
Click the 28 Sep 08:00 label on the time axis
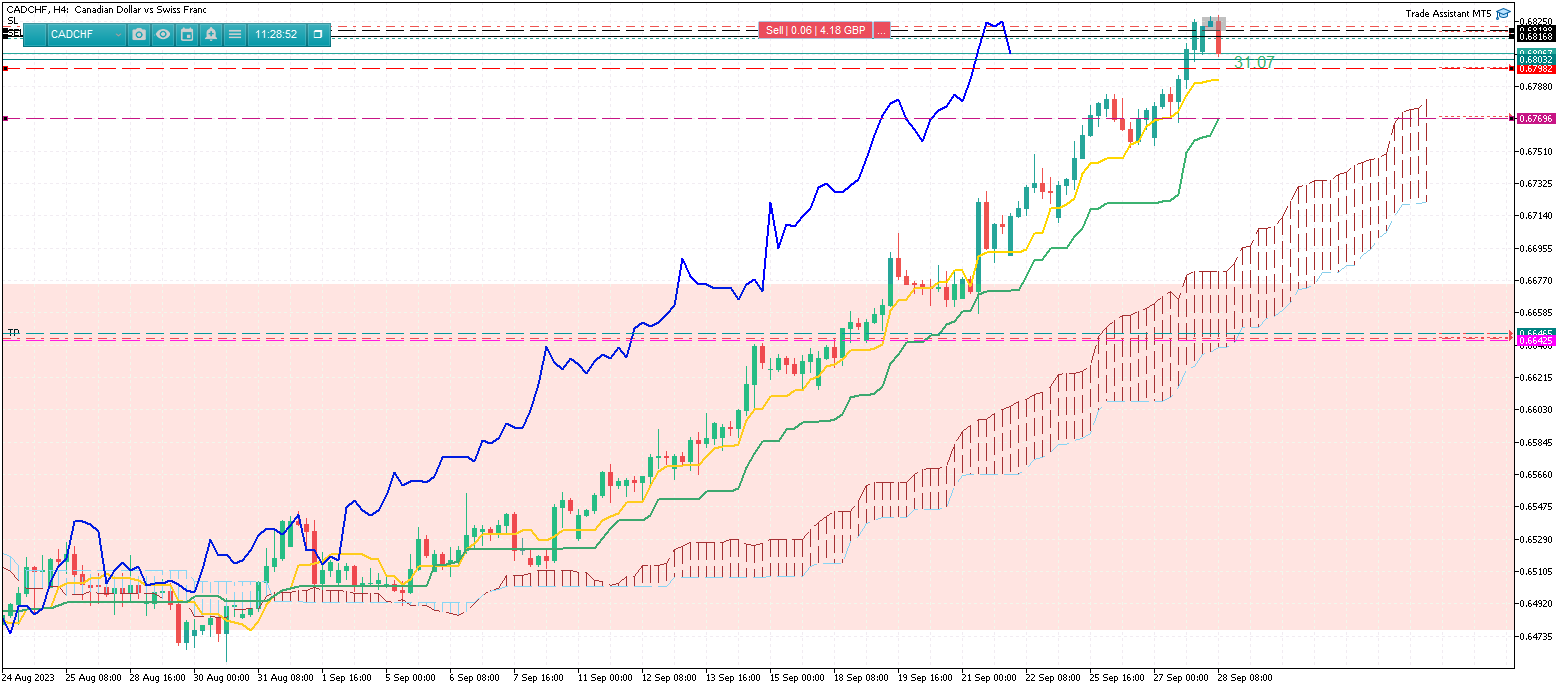[x=1246, y=678]
